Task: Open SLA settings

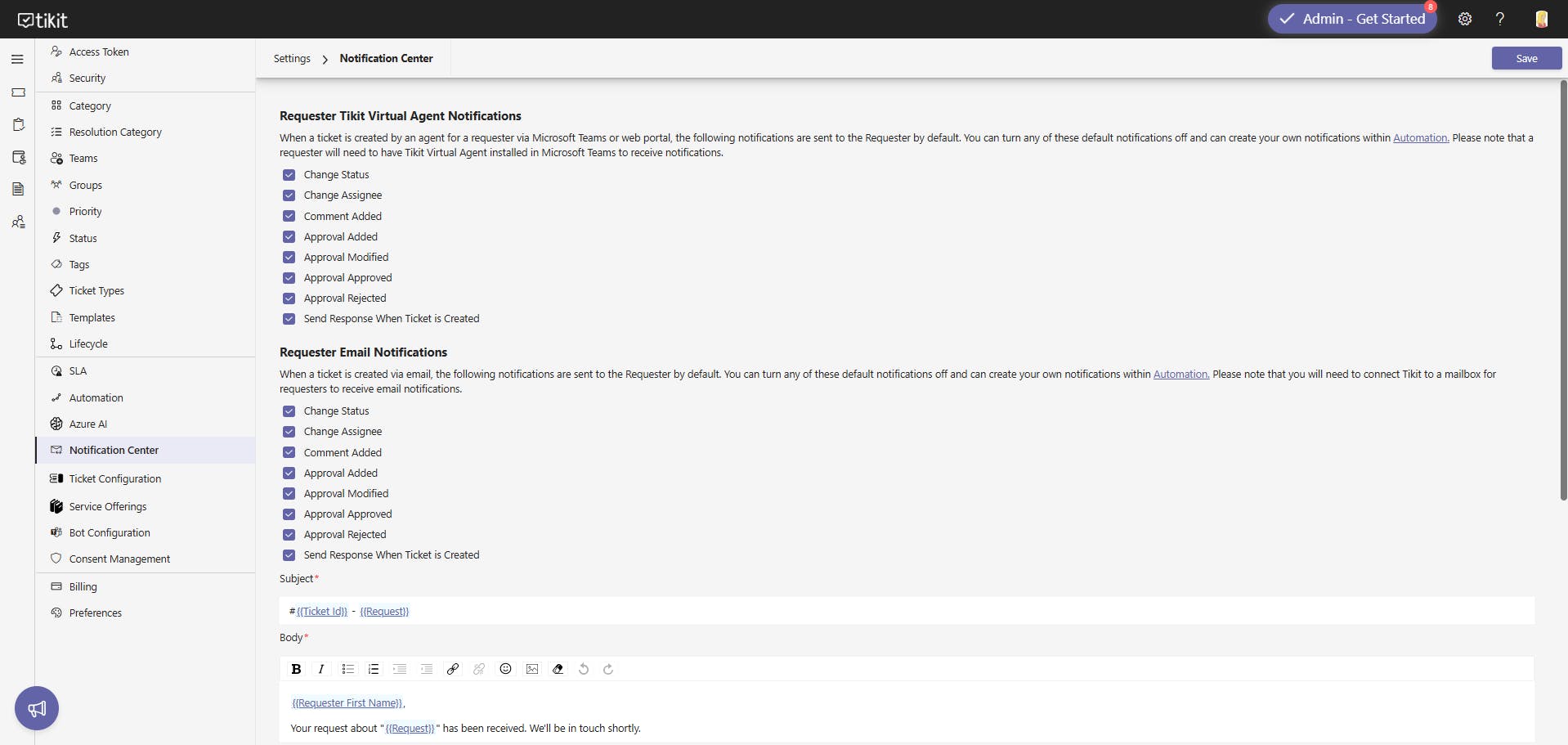Action: coord(78,371)
